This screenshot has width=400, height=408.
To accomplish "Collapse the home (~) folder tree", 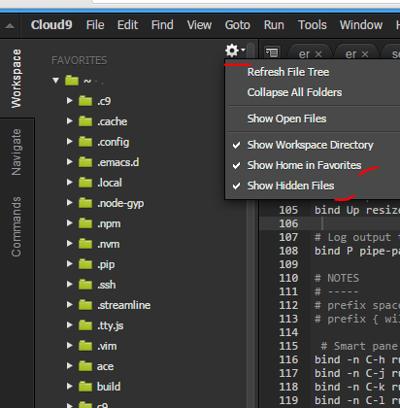I will [x=56, y=80].
